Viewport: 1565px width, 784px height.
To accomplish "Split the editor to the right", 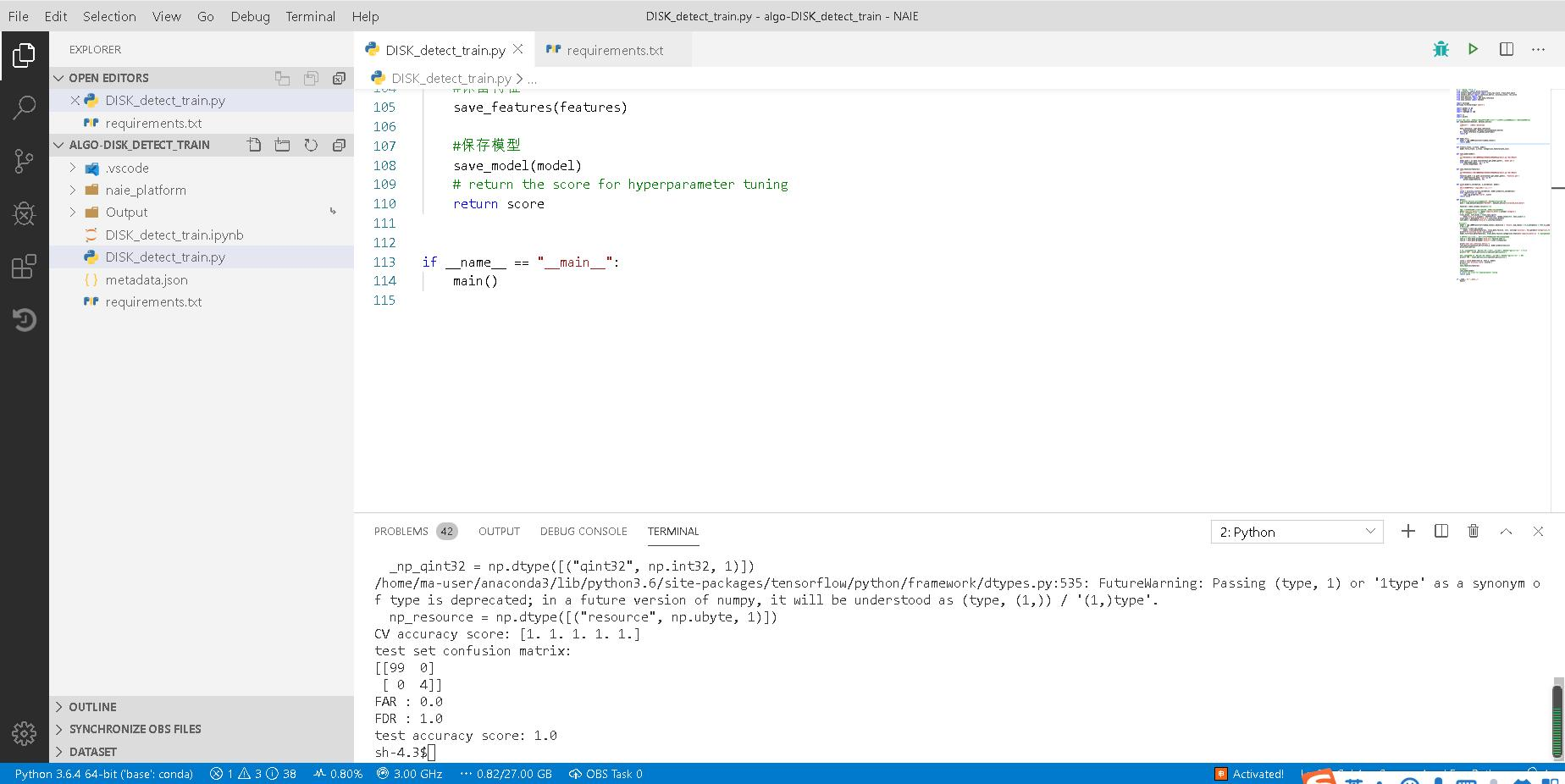I will tap(1506, 49).
